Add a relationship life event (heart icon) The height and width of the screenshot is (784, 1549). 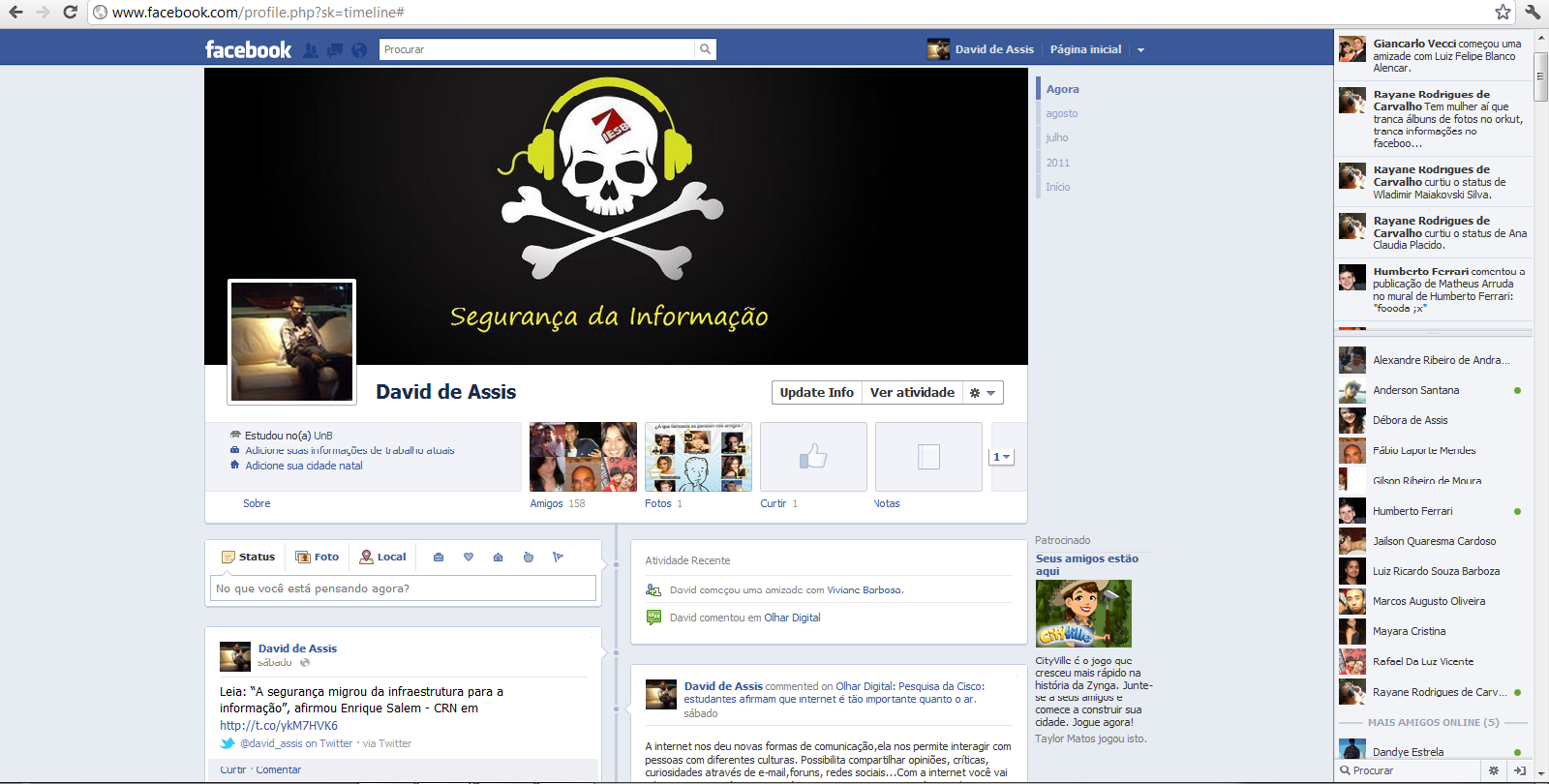pos(469,558)
